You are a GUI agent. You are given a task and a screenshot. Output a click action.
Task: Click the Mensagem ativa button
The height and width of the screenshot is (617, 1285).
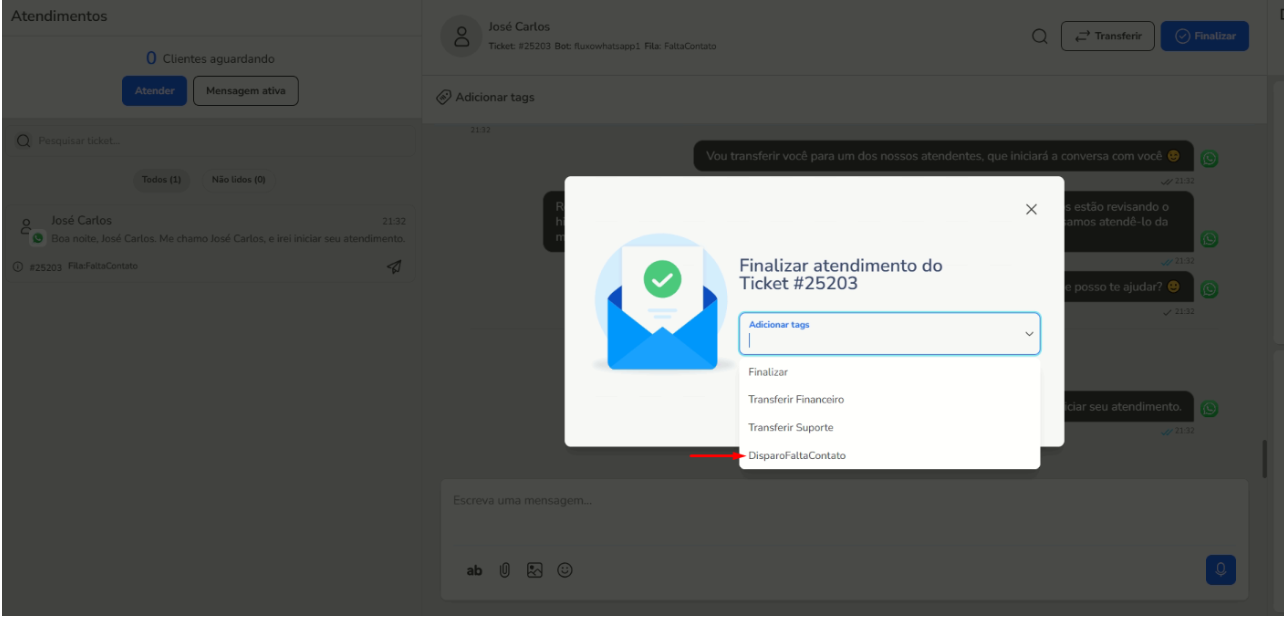pyautogui.click(x=245, y=91)
